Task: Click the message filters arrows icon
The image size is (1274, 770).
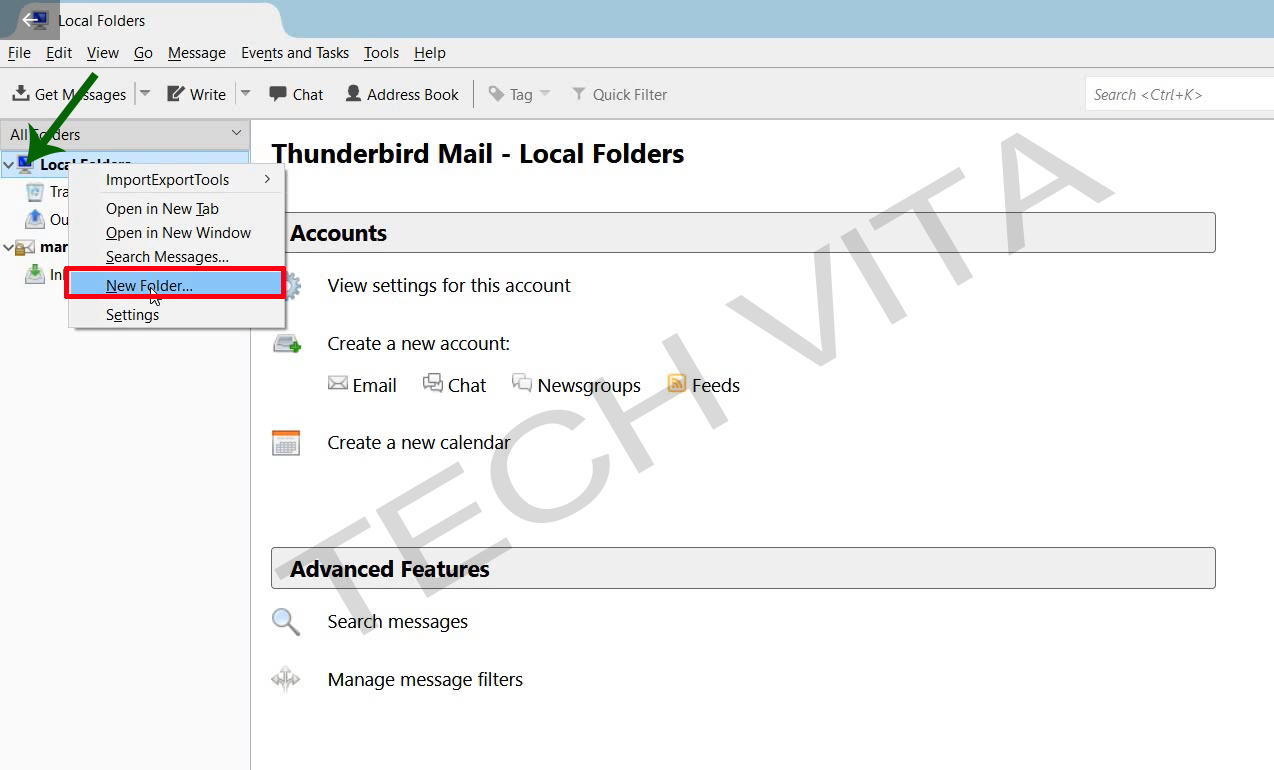Action: coord(286,680)
